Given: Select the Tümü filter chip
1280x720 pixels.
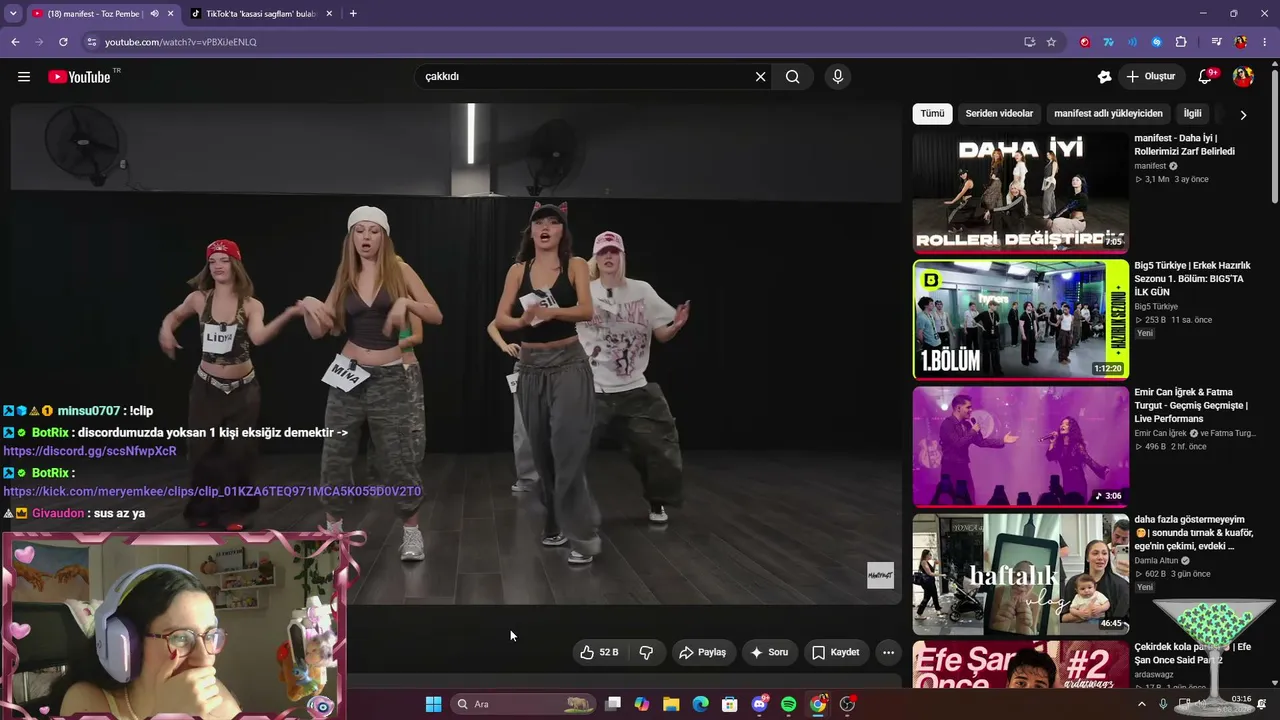Looking at the screenshot, I should 932,114.
